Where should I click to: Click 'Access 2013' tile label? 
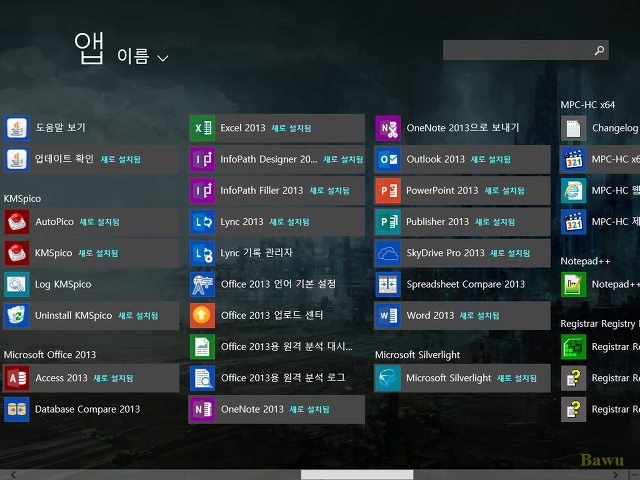(61, 378)
